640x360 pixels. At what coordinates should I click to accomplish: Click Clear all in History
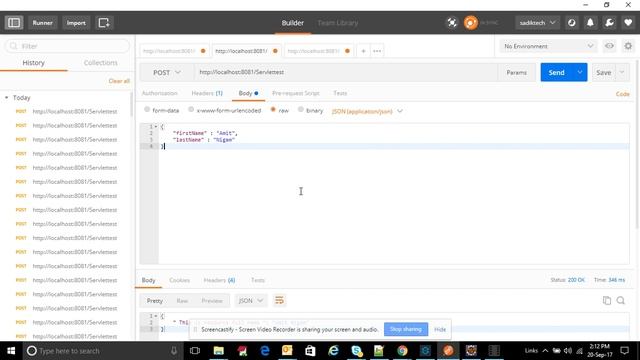[119, 81]
